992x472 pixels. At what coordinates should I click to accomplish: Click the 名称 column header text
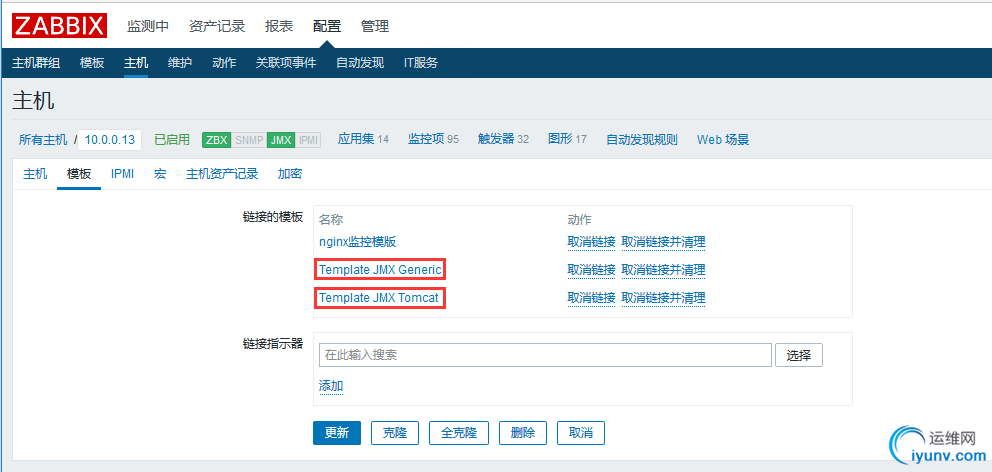pyautogui.click(x=331, y=220)
